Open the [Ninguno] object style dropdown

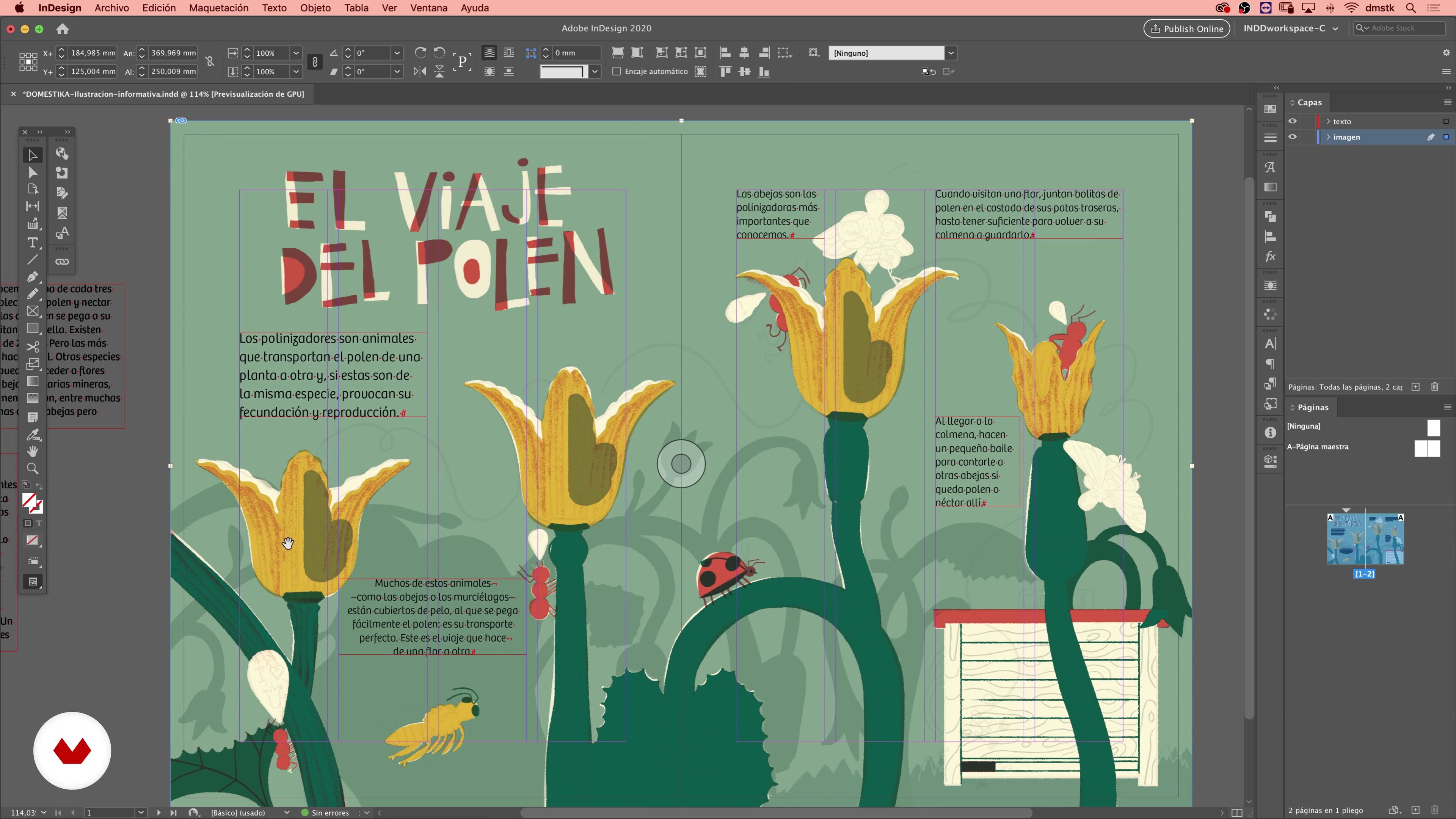coord(951,53)
